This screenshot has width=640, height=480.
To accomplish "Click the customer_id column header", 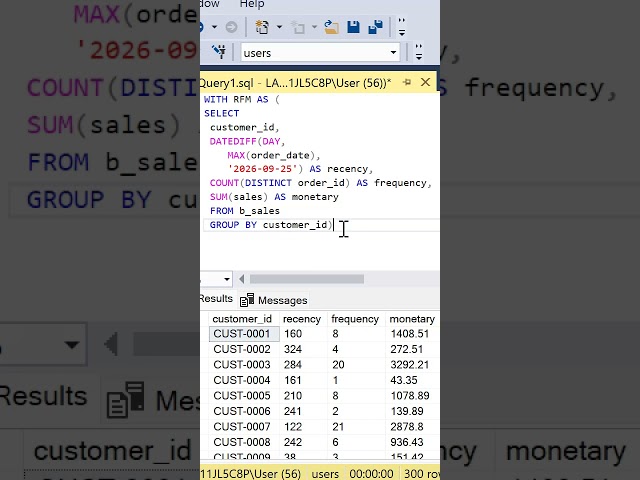I will pos(242,319).
